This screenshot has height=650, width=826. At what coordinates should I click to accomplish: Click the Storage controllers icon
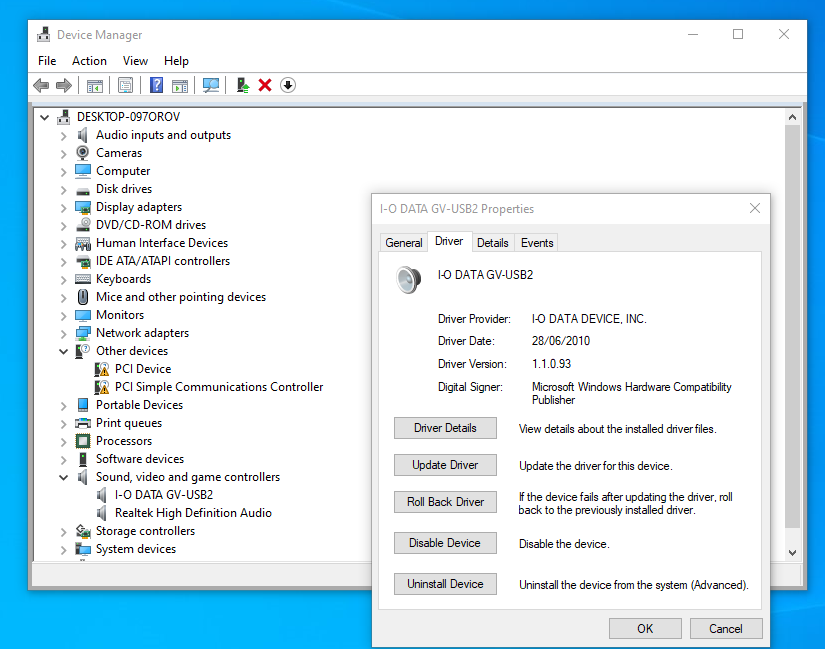coord(83,531)
